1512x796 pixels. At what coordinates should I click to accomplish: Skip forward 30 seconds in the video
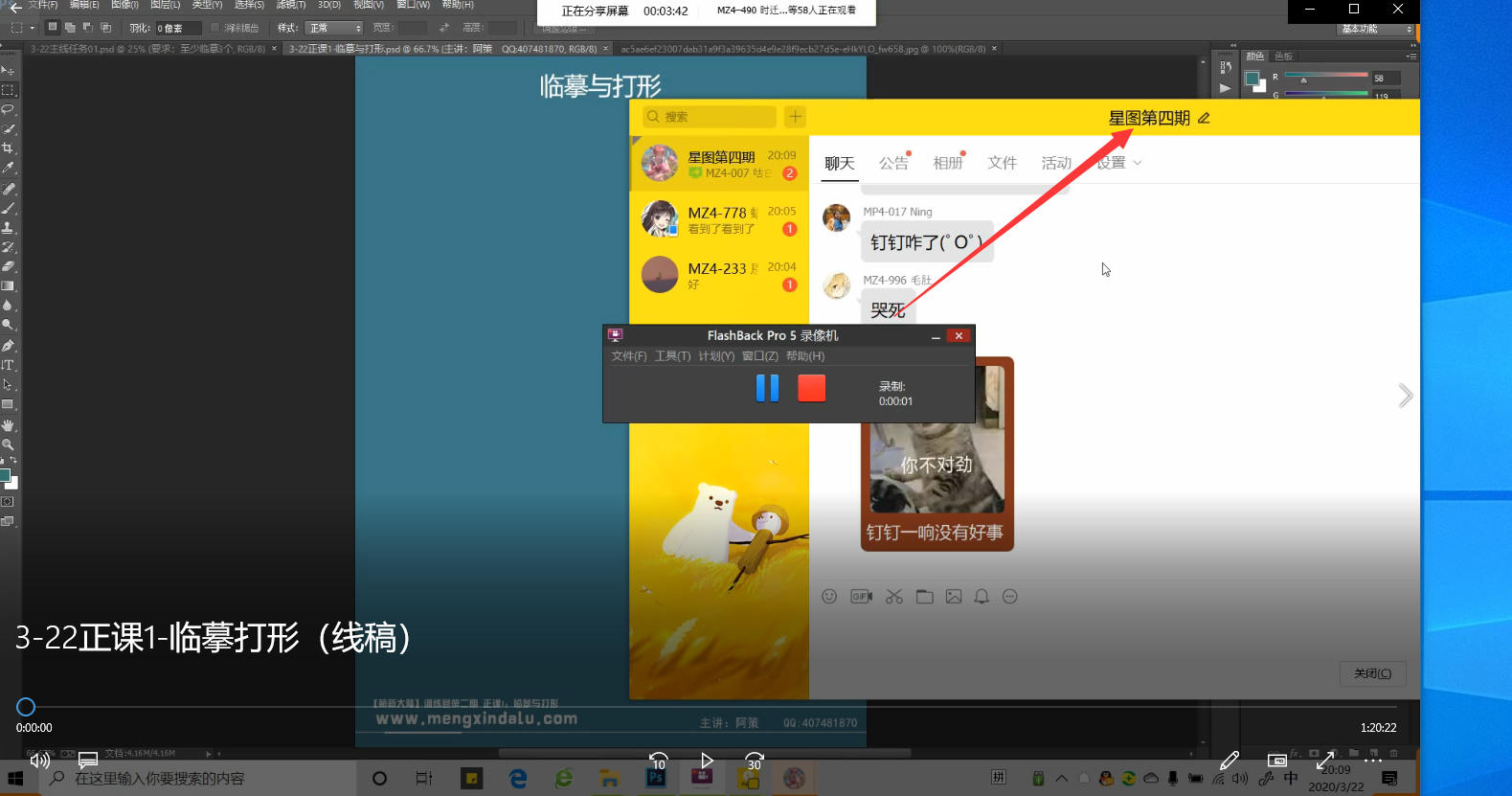point(755,762)
